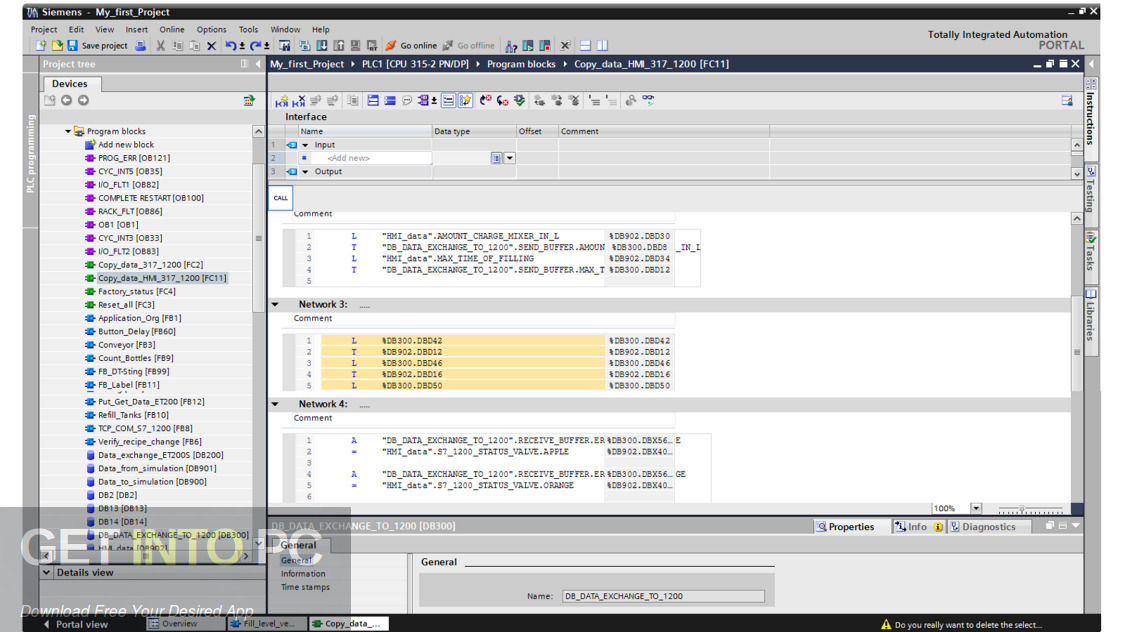This screenshot has width=1125, height=632.
Task: Collapse Network 4
Action: tap(275, 404)
